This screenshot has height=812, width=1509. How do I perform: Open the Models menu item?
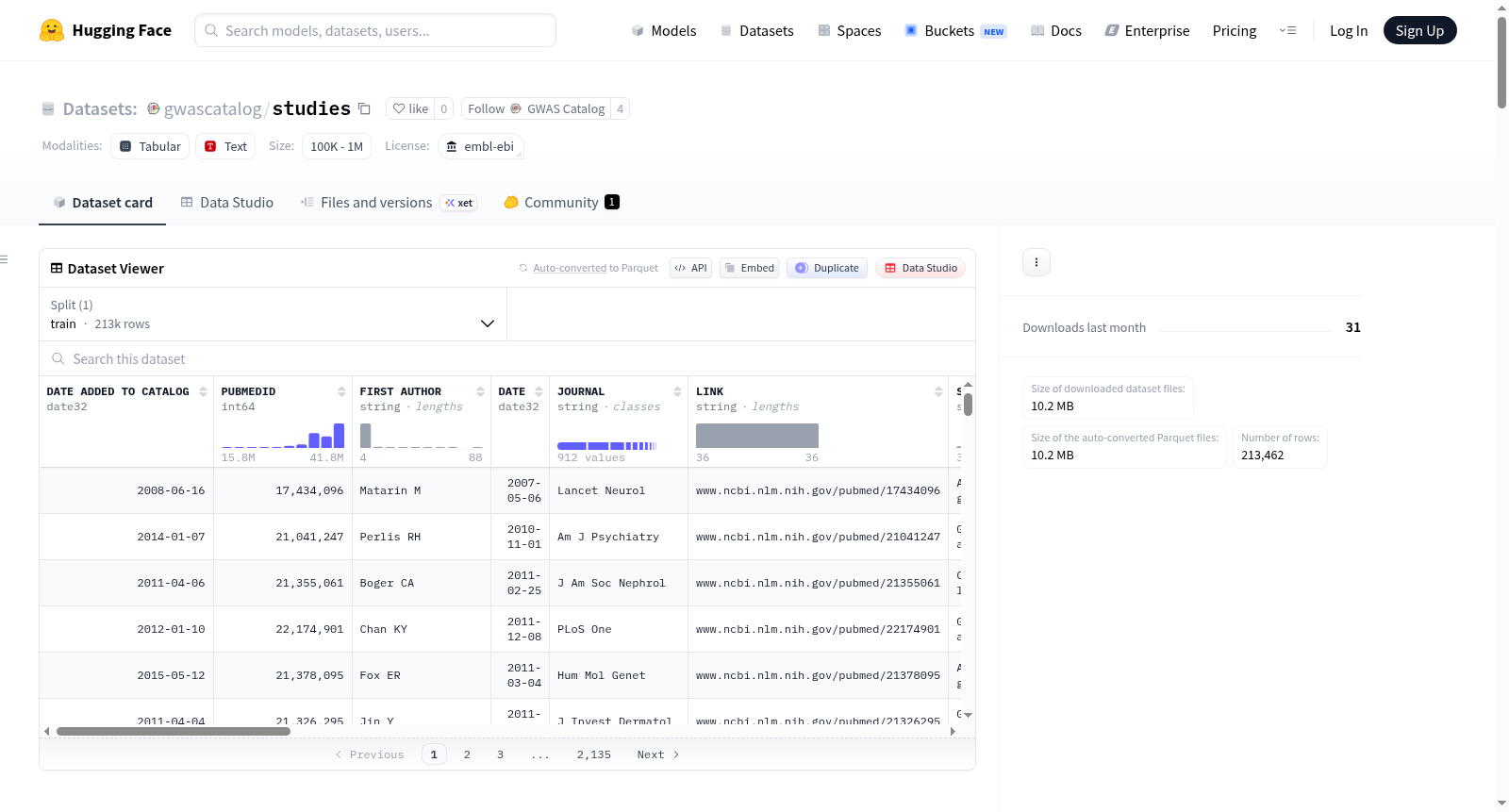pos(664,30)
